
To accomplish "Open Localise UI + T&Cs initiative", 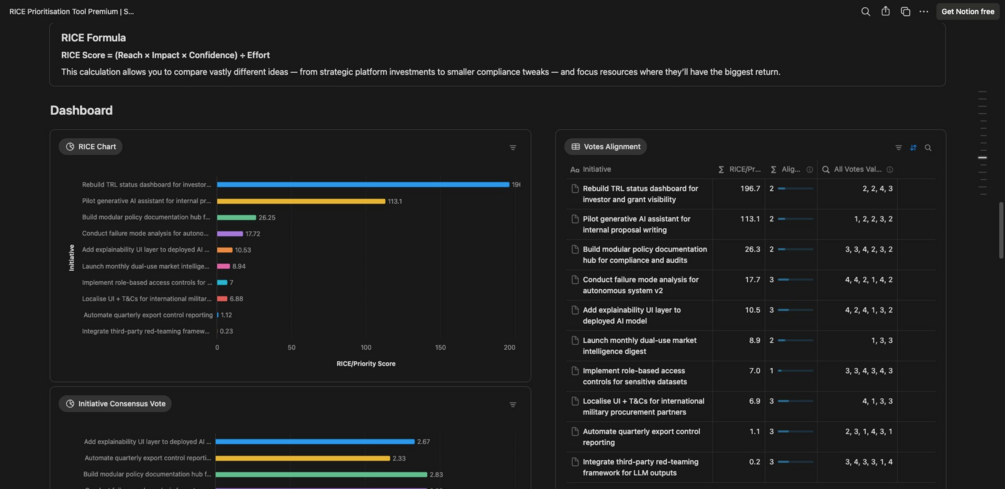I will coord(644,406).
